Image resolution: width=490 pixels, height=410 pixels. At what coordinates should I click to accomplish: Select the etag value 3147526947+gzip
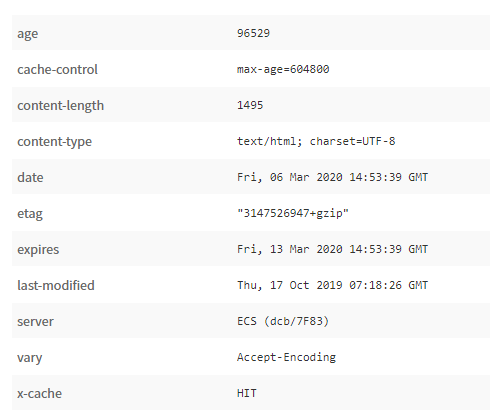click(x=293, y=213)
